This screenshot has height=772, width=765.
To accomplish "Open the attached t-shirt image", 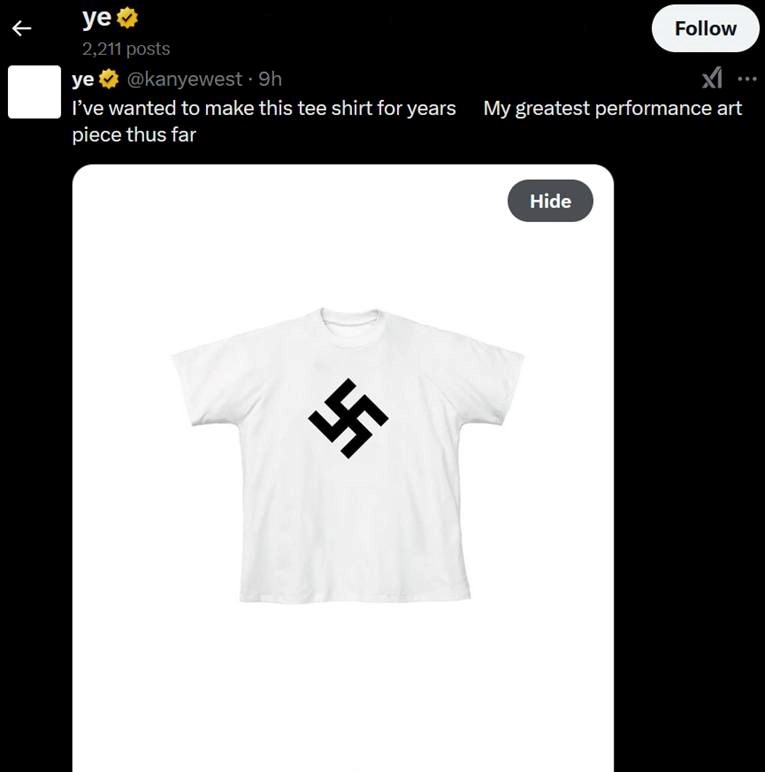I will (x=343, y=468).
